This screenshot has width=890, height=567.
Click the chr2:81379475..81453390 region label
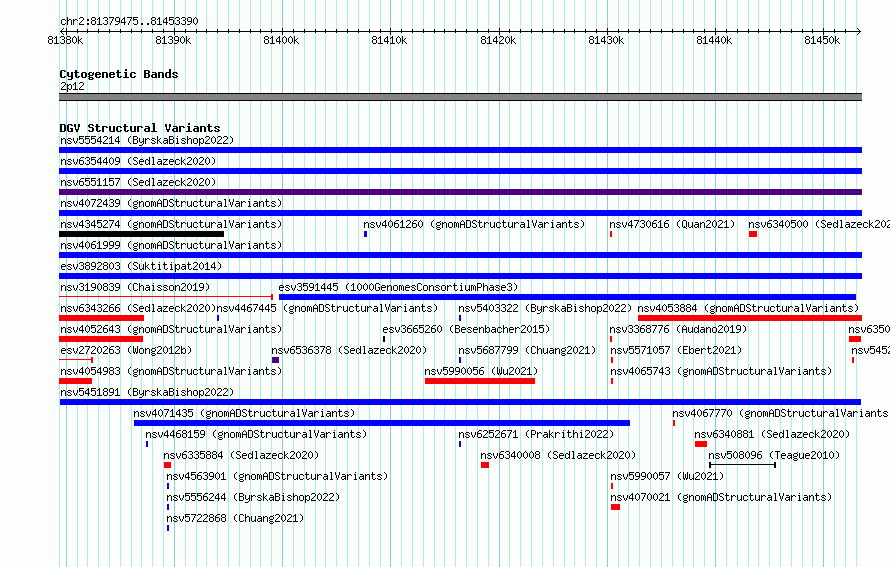point(129,21)
